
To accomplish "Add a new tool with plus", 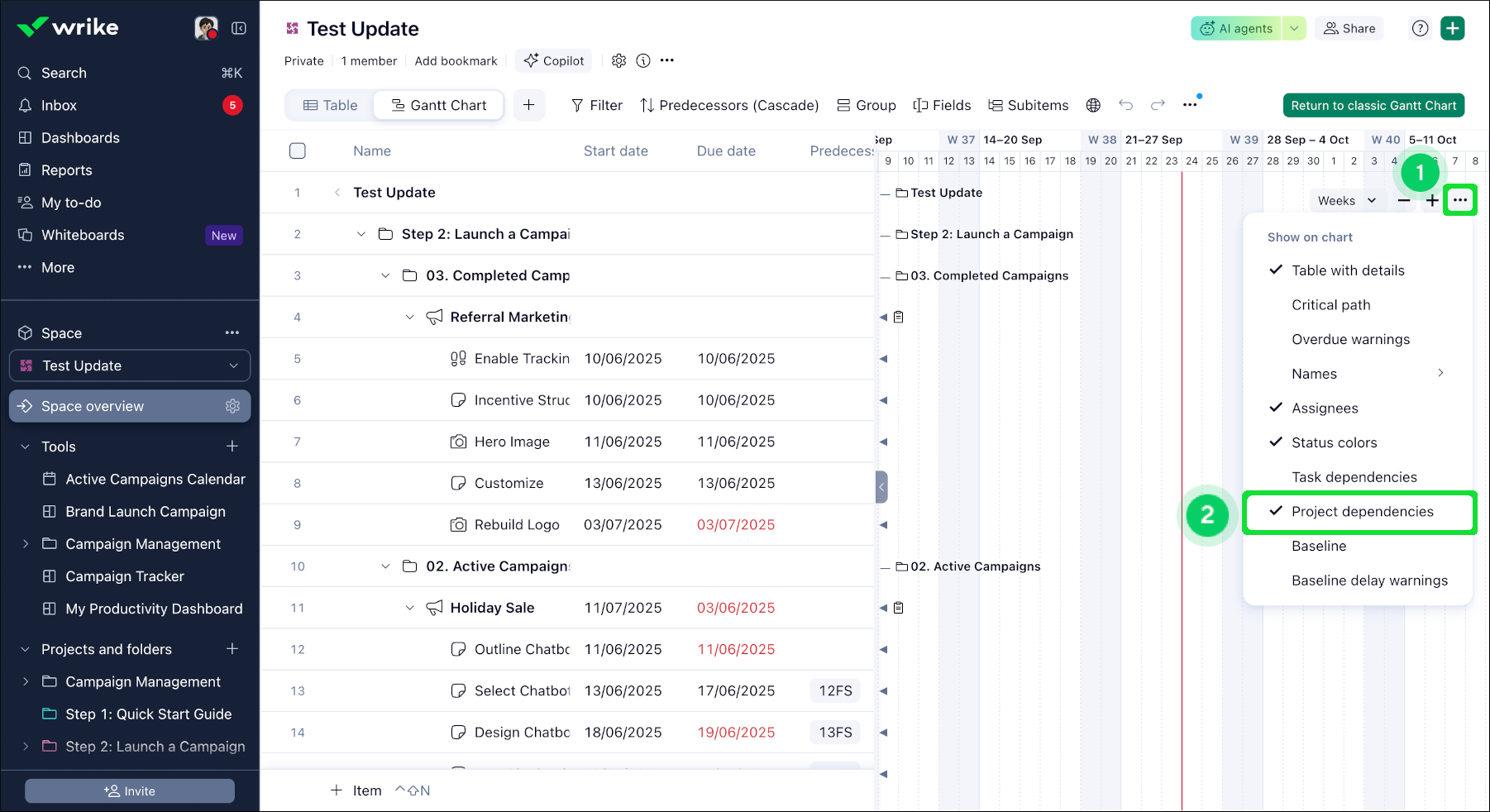I will coord(232,447).
